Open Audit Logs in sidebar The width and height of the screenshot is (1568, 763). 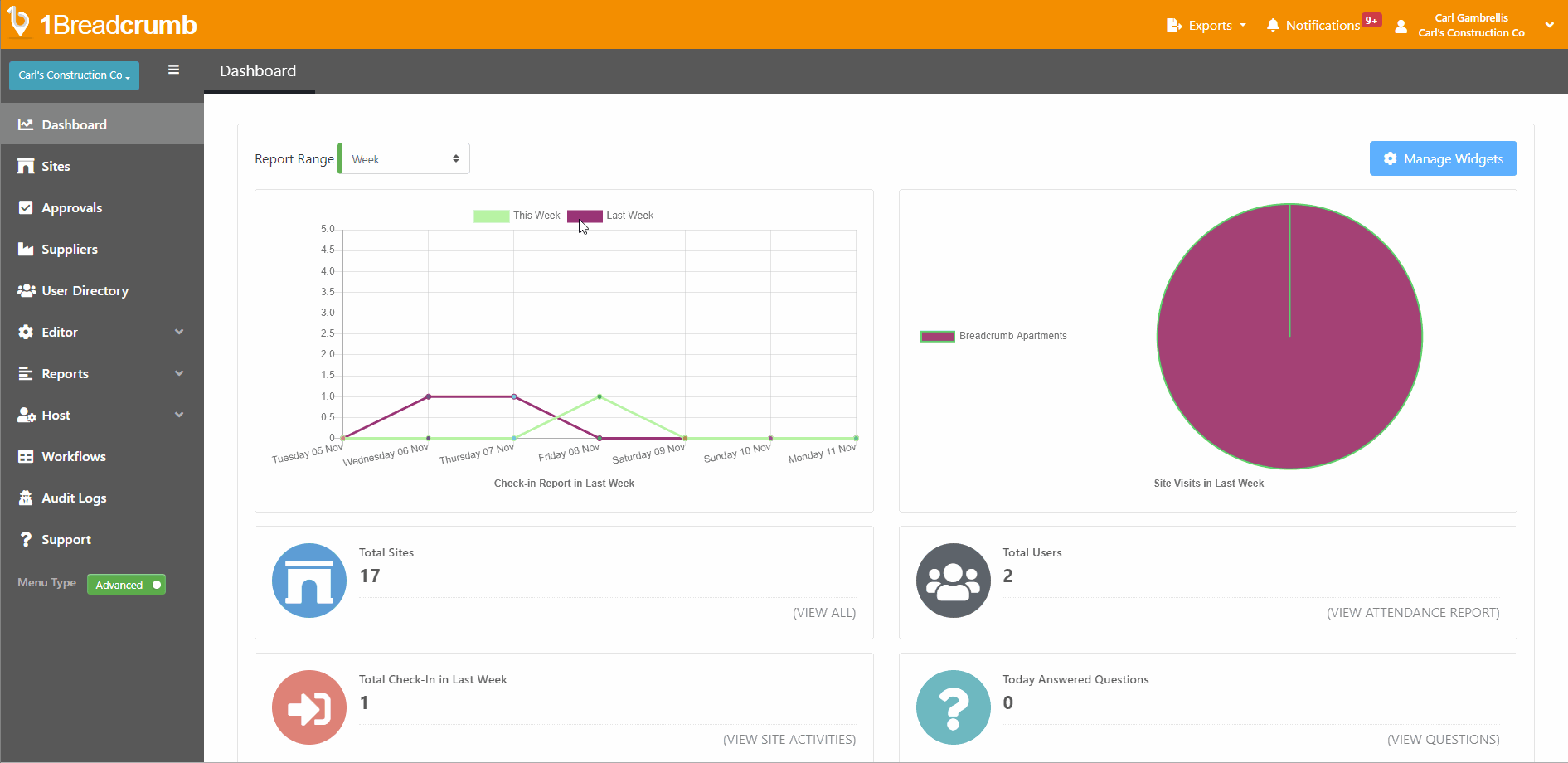(74, 498)
